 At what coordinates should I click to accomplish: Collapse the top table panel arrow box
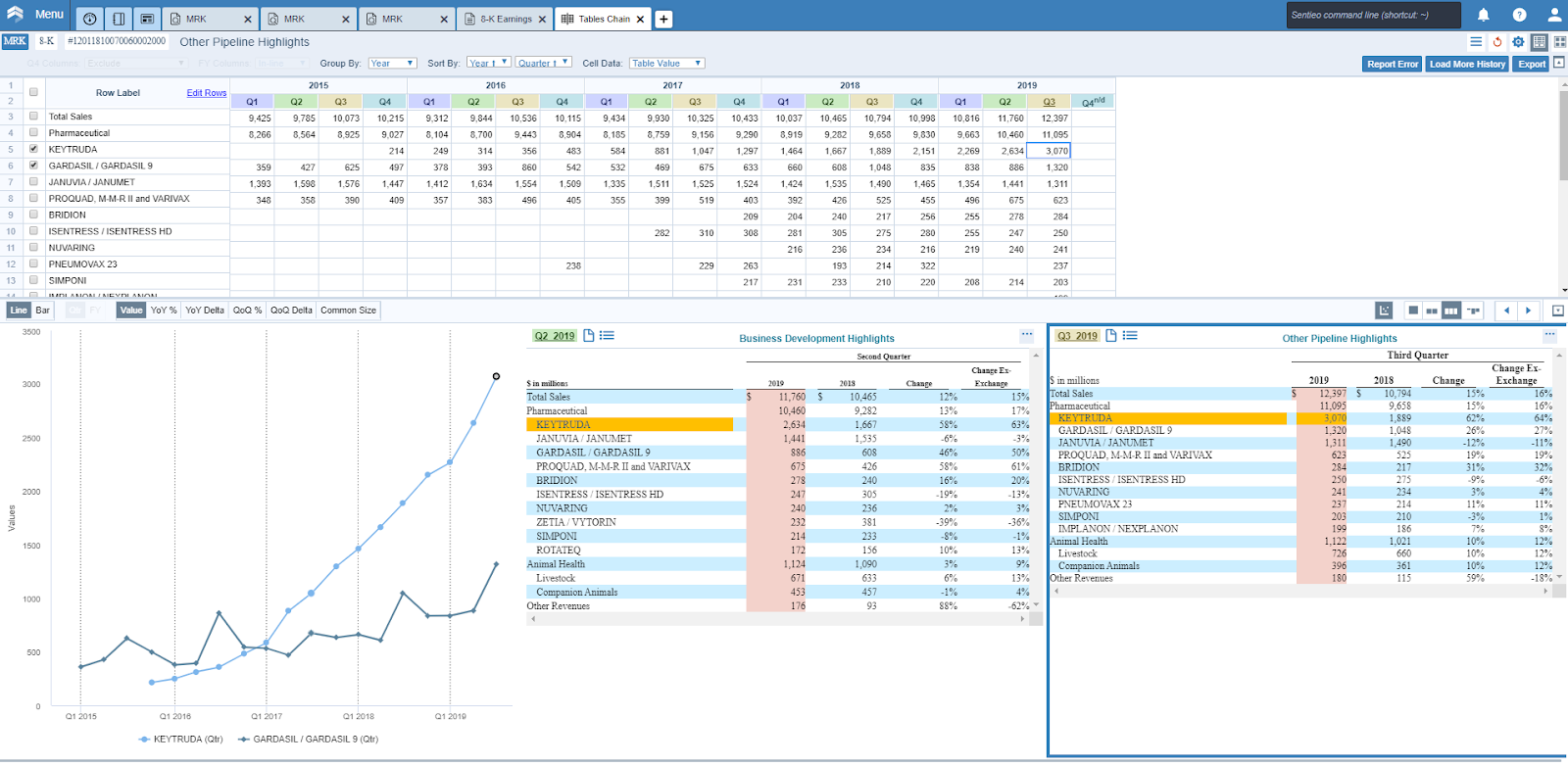1558,63
